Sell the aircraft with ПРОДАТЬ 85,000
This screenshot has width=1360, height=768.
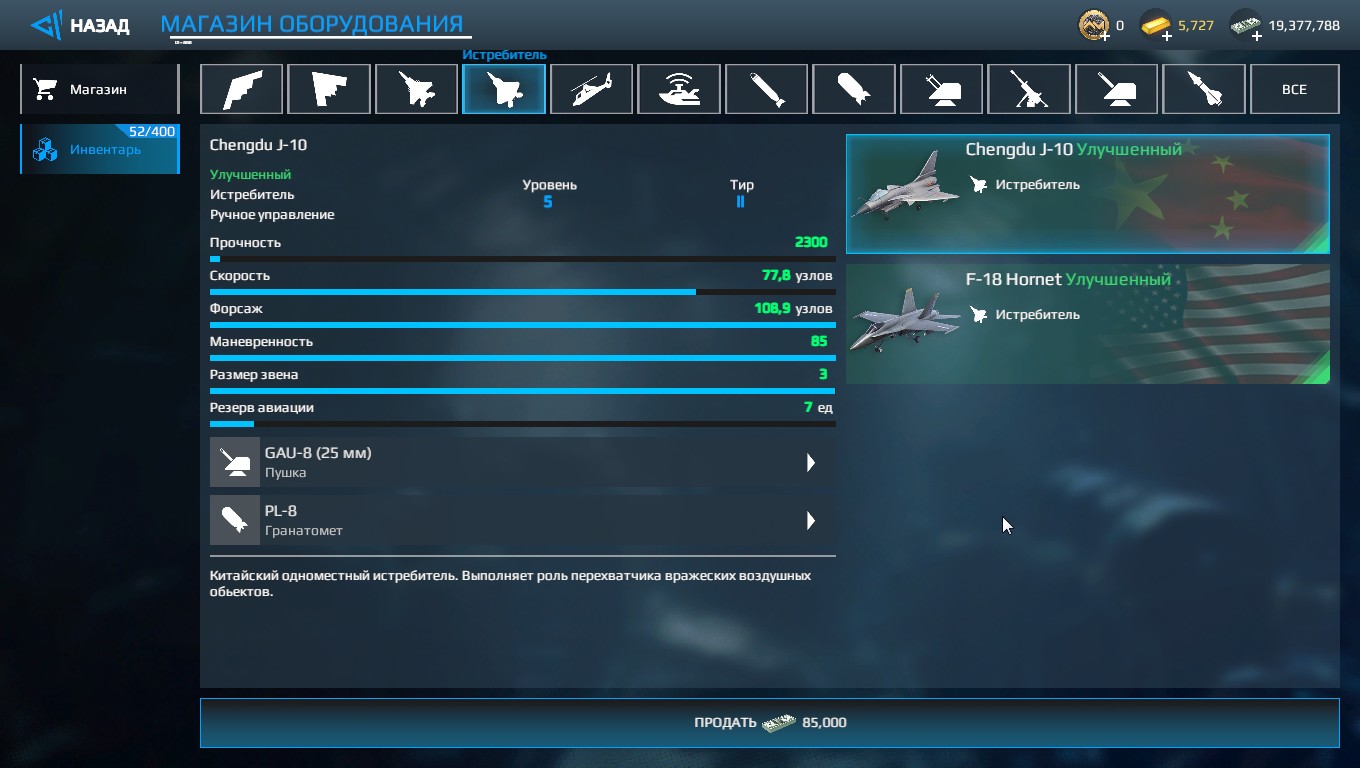(769, 722)
